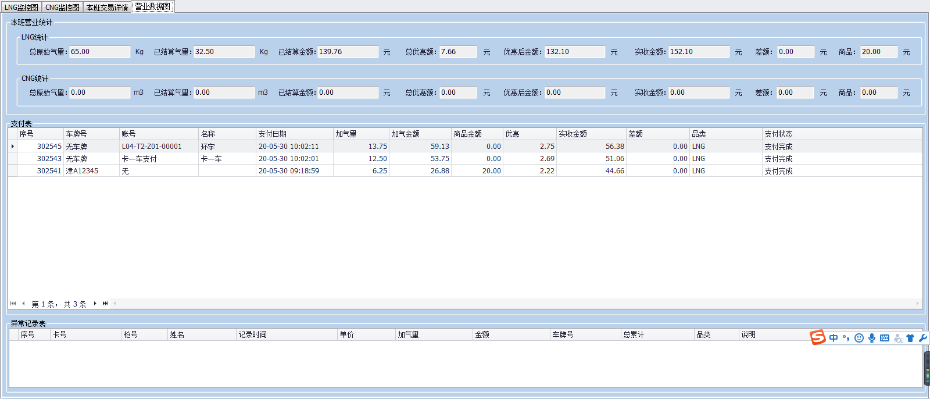Screen dimensions: 930x399
Task: Click the LNG 商品 field showing 20.00
Action: click(x=880, y=52)
